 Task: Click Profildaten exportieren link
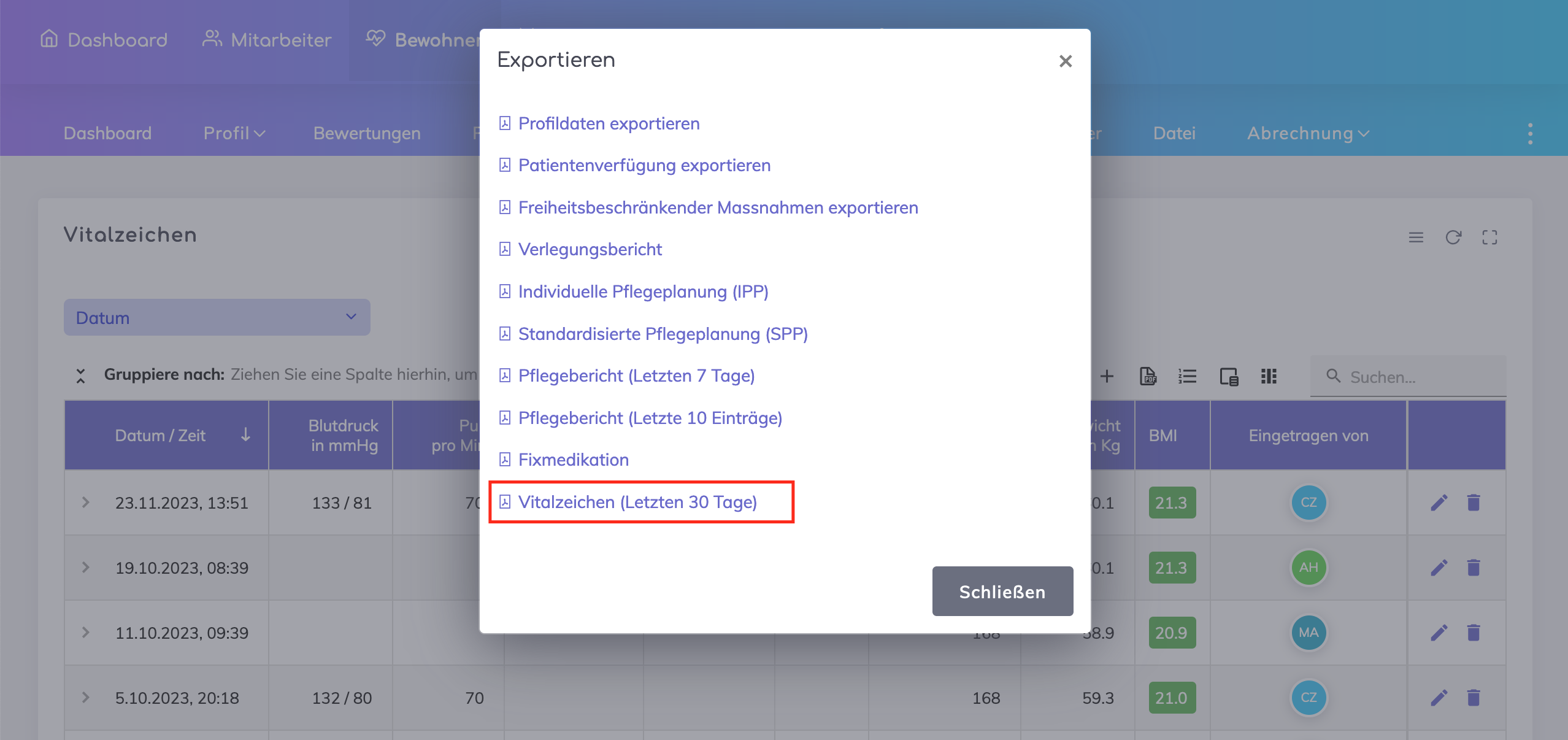click(x=608, y=123)
